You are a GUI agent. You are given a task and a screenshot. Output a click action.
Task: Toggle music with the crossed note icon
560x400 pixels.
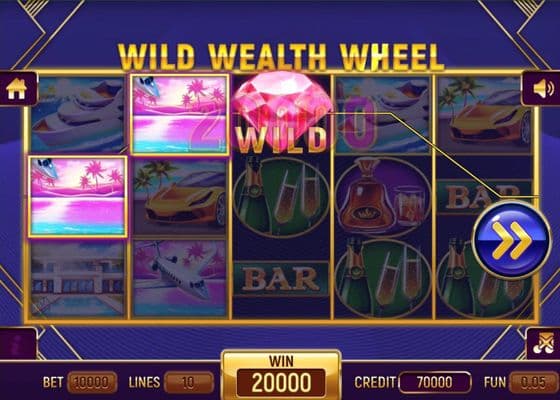(543, 344)
